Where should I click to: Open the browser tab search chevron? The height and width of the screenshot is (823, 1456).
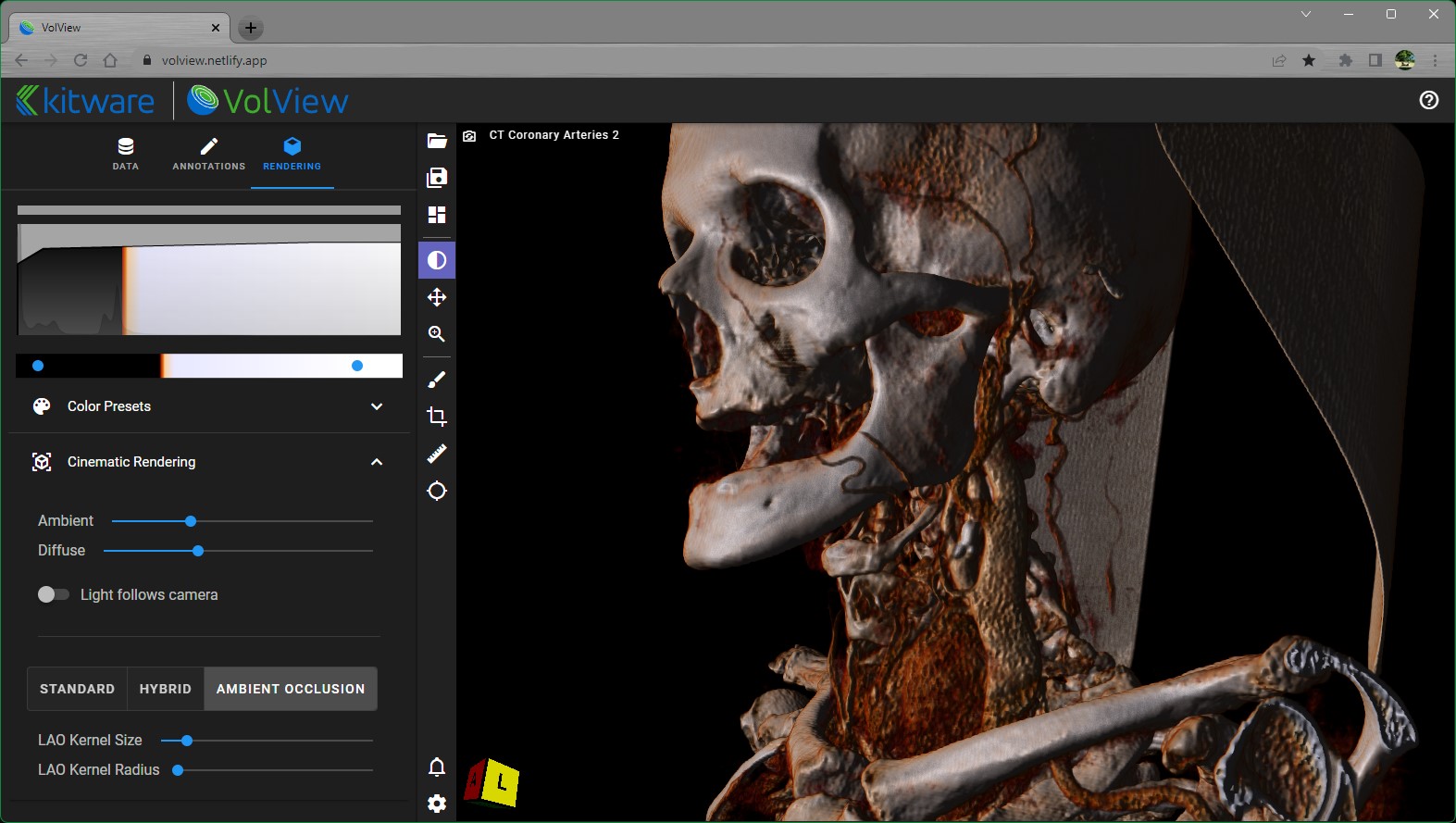click(1306, 14)
